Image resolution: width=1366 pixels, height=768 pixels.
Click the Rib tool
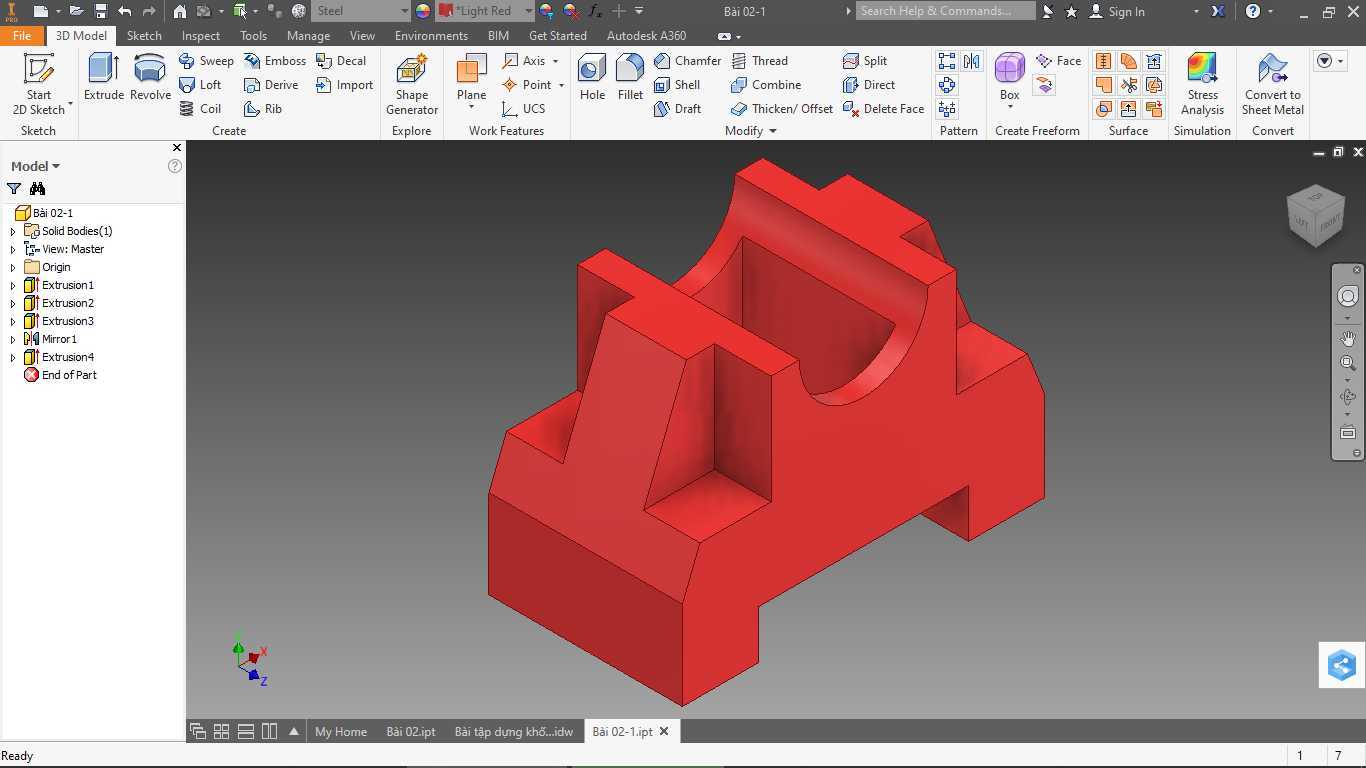point(263,109)
